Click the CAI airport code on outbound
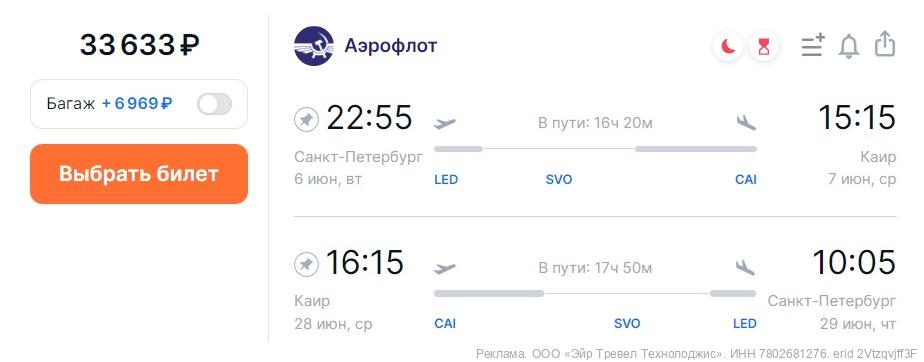924x362 pixels. 745,179
